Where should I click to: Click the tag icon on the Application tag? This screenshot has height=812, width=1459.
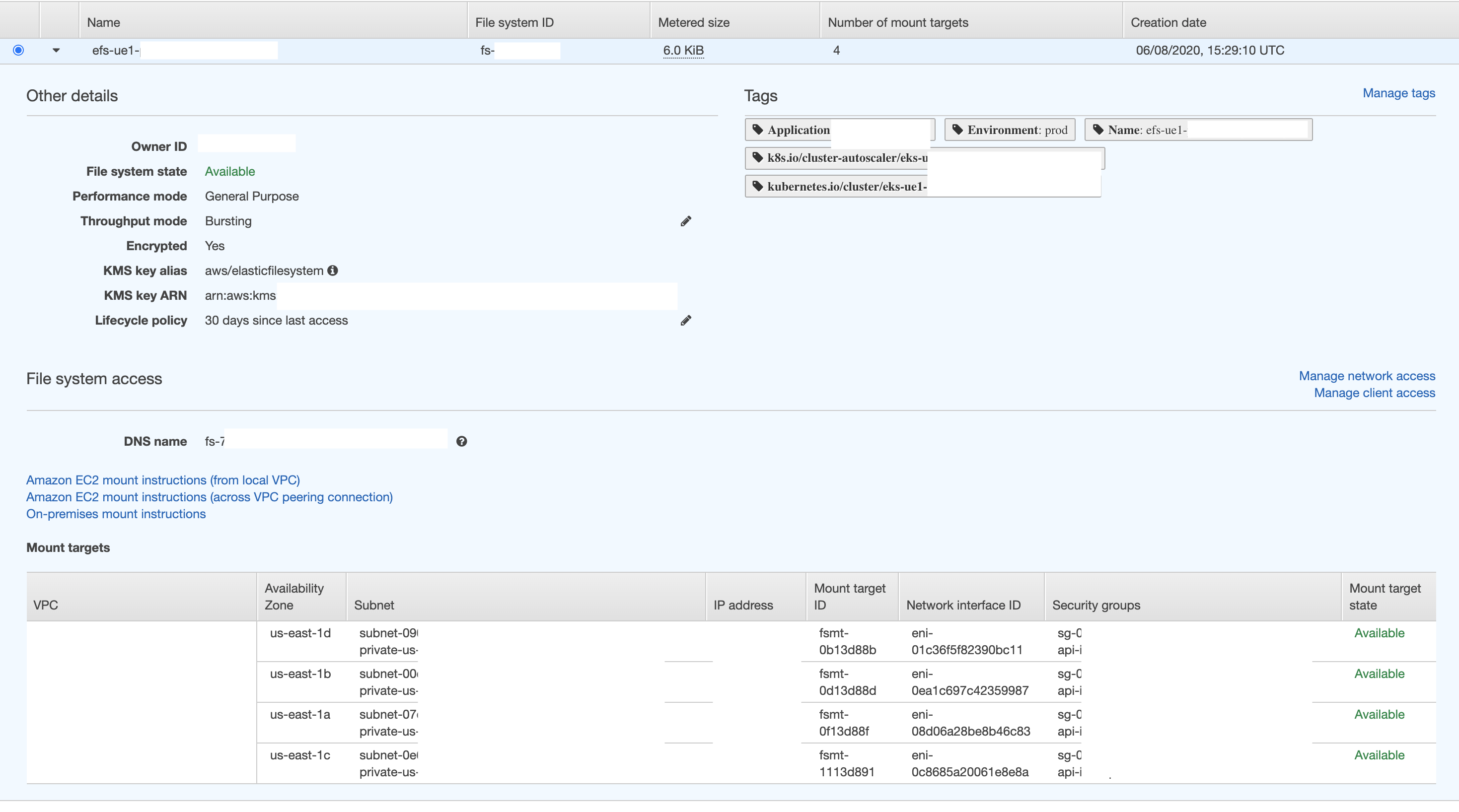pyautogui.click(x=758, y=129)
